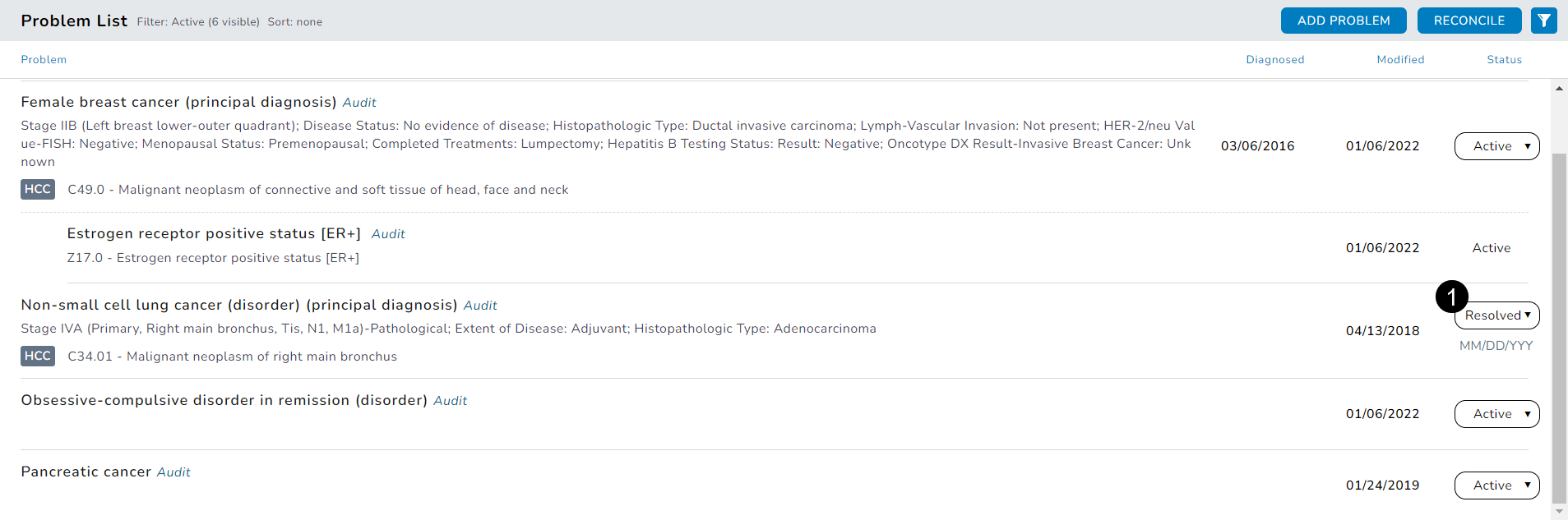1568x520 pixels.
Task: Enter resolved date in MM/DD/YYYY field
Action: click(1496, 346)
